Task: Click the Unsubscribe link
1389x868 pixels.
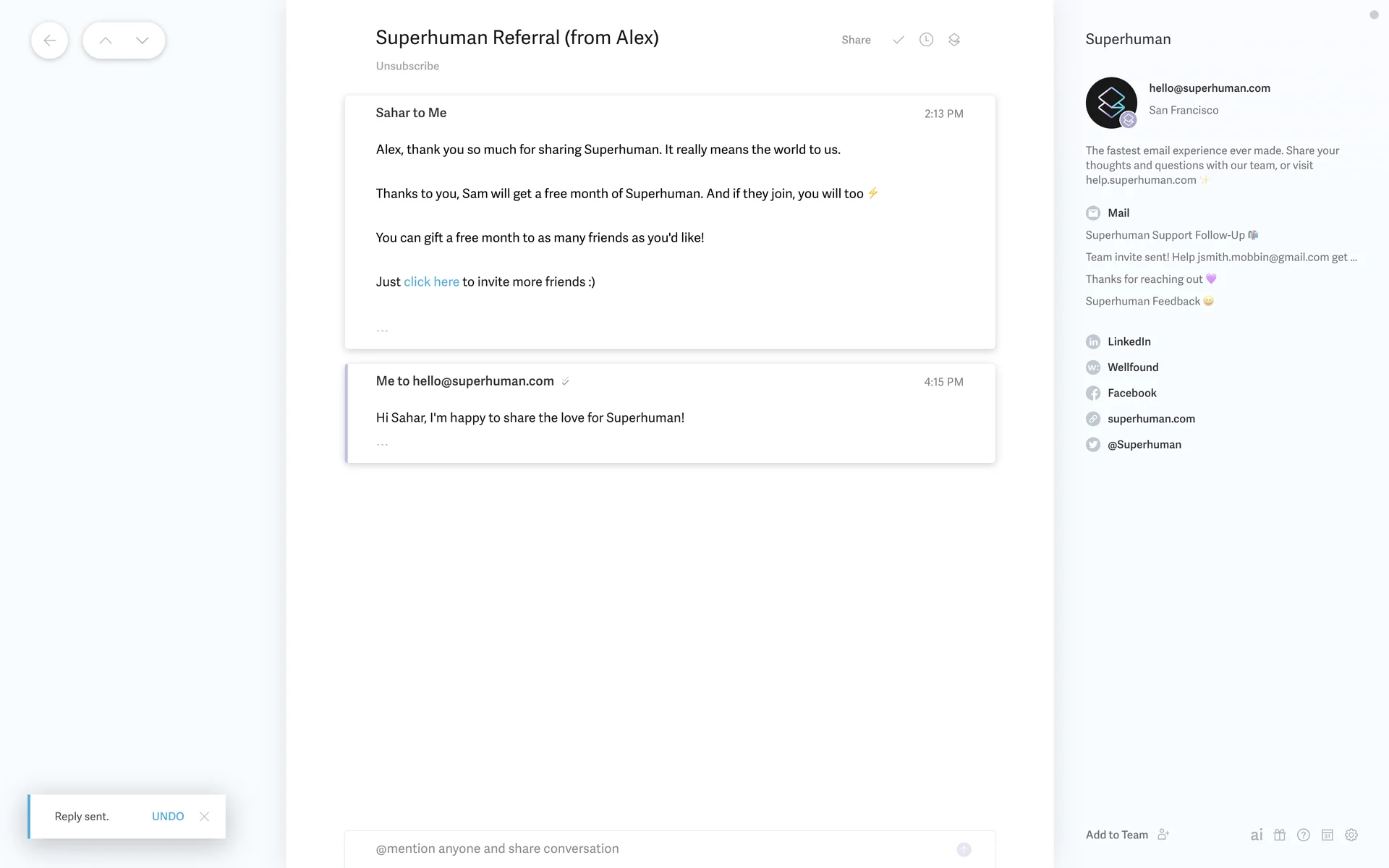Action: pos(407,66)
